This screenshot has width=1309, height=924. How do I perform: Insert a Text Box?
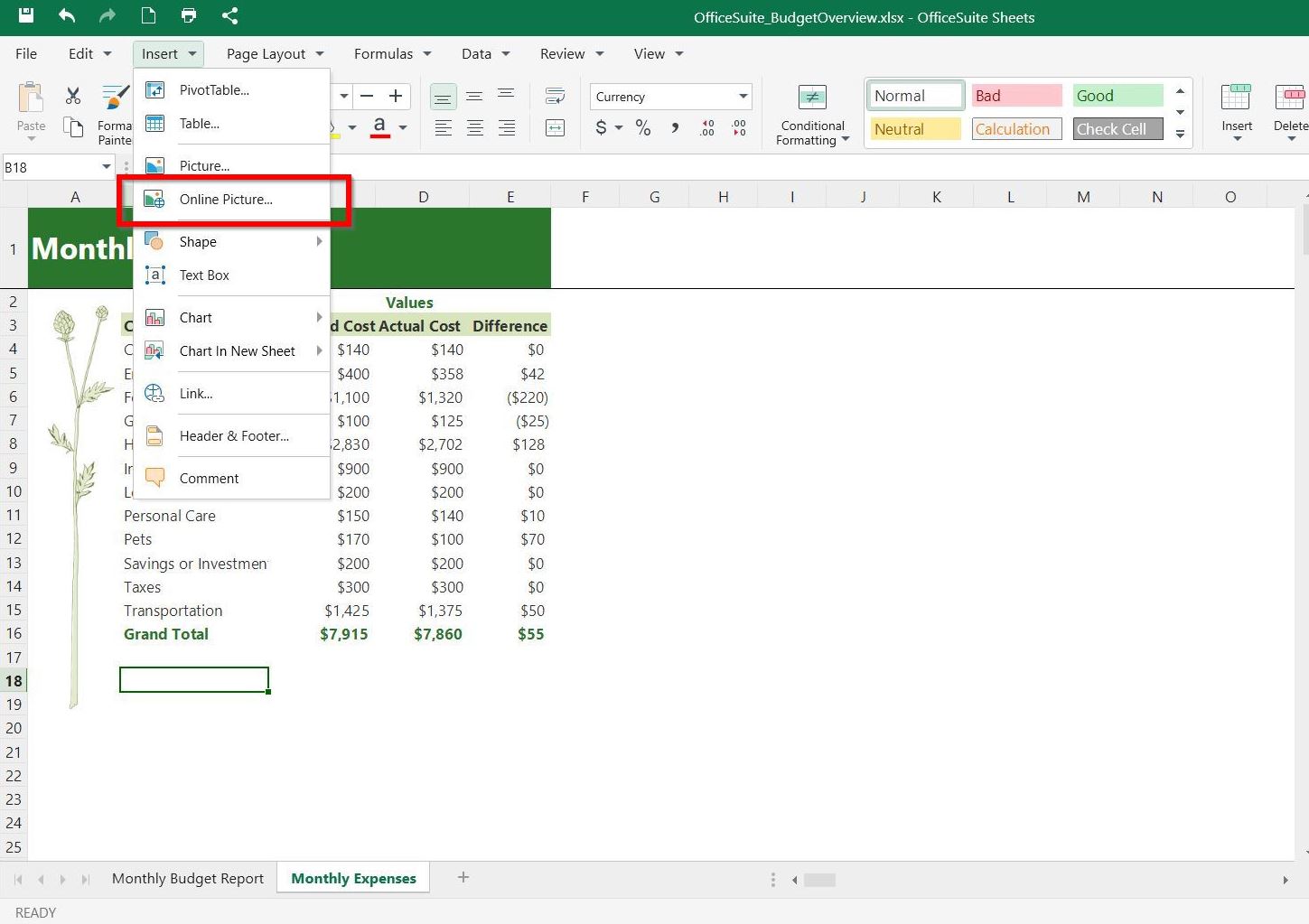(x=231, y=275)
